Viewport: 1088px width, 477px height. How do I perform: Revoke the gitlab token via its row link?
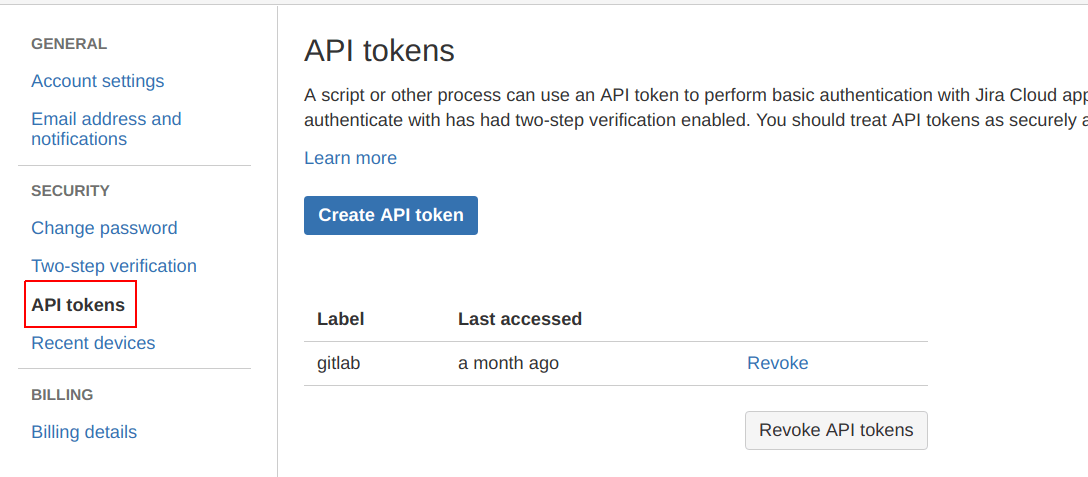pyautogui.click(x=777, y=363)
